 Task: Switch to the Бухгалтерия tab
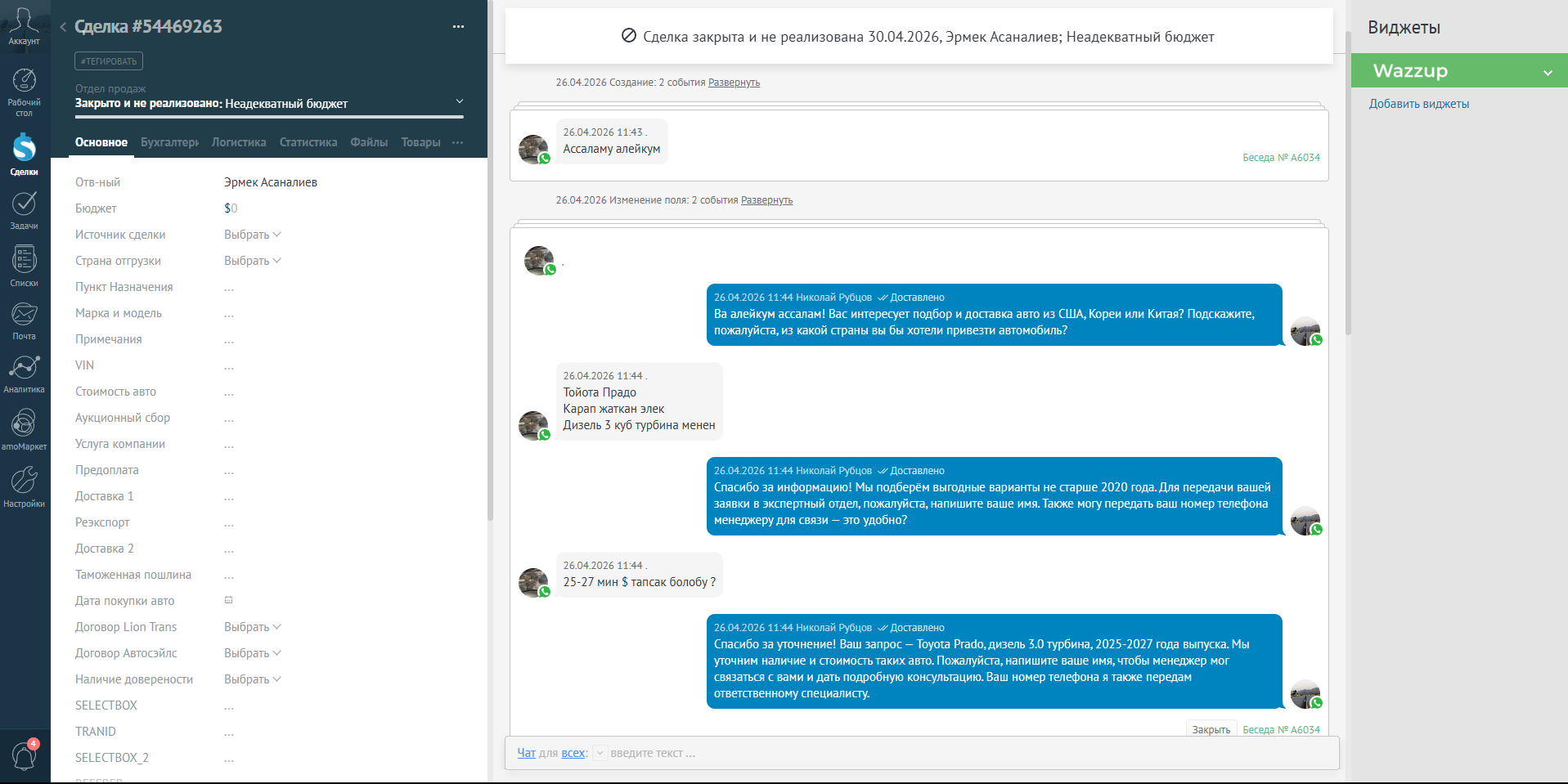point(169,142)
